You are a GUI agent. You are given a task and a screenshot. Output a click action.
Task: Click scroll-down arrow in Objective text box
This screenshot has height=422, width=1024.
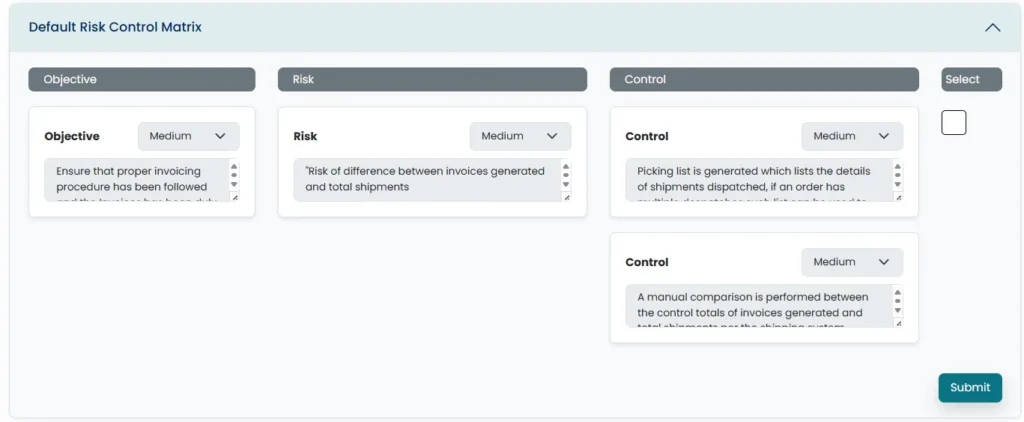(x=235, y=185)
